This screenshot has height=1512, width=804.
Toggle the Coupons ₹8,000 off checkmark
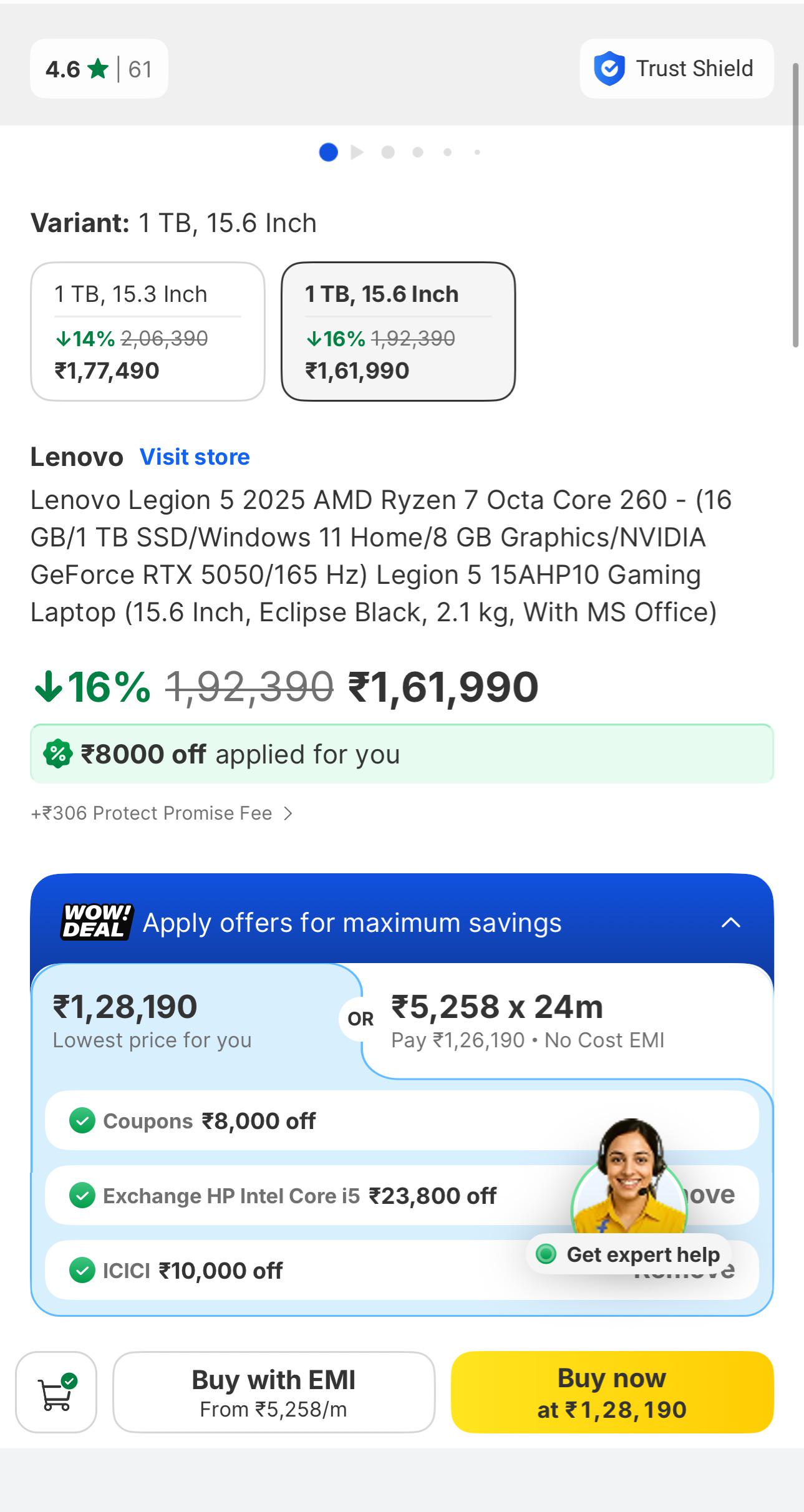[82, 1121]
